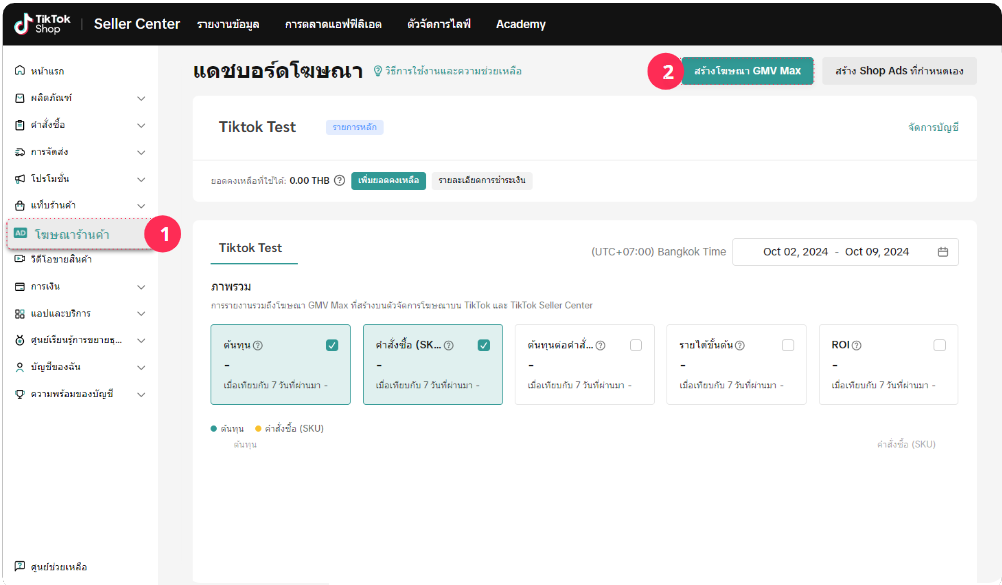
Task: Click the help icon next to ROI
Action: 857,345
